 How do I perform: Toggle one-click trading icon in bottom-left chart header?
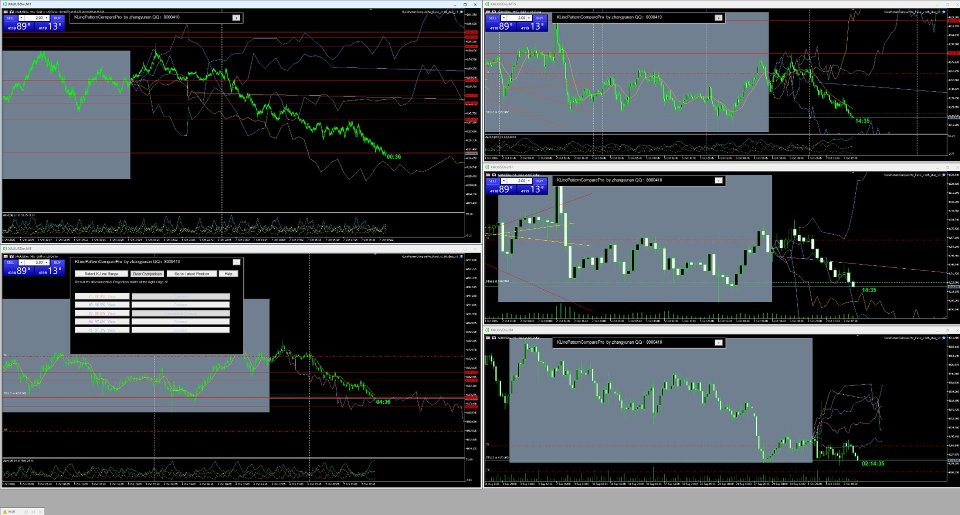(6, 257)
